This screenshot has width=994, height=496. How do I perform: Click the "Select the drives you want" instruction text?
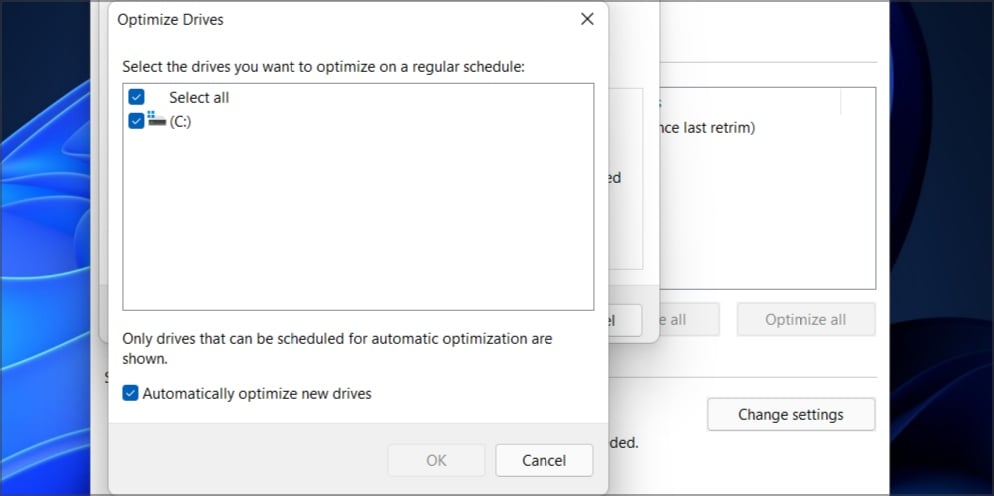[x=323, y=67]
